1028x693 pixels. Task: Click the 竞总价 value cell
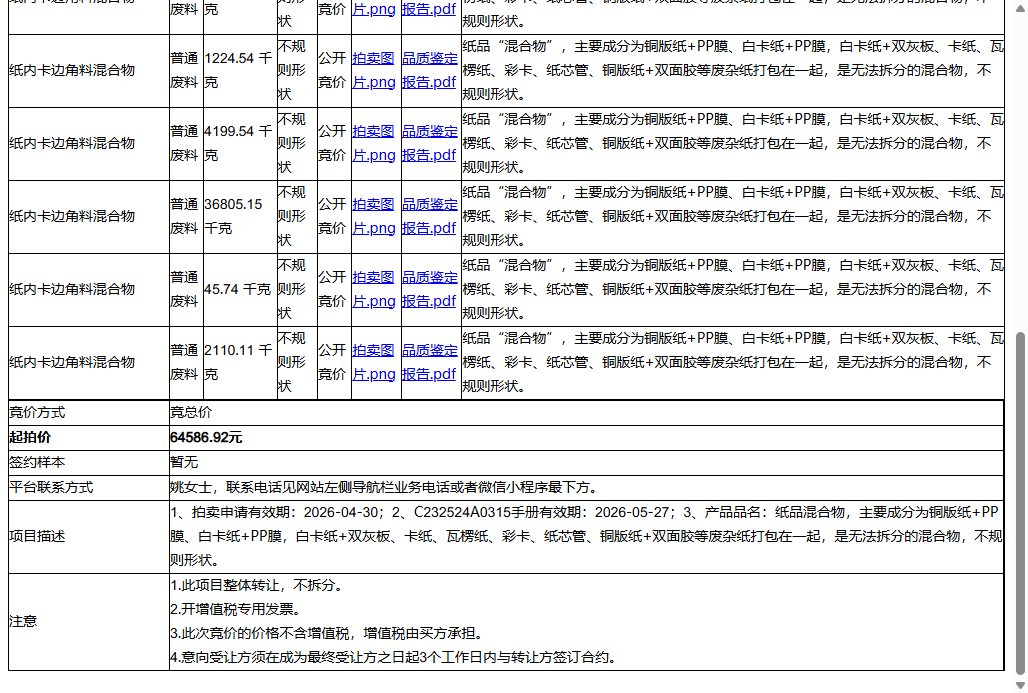coord(586,413)
